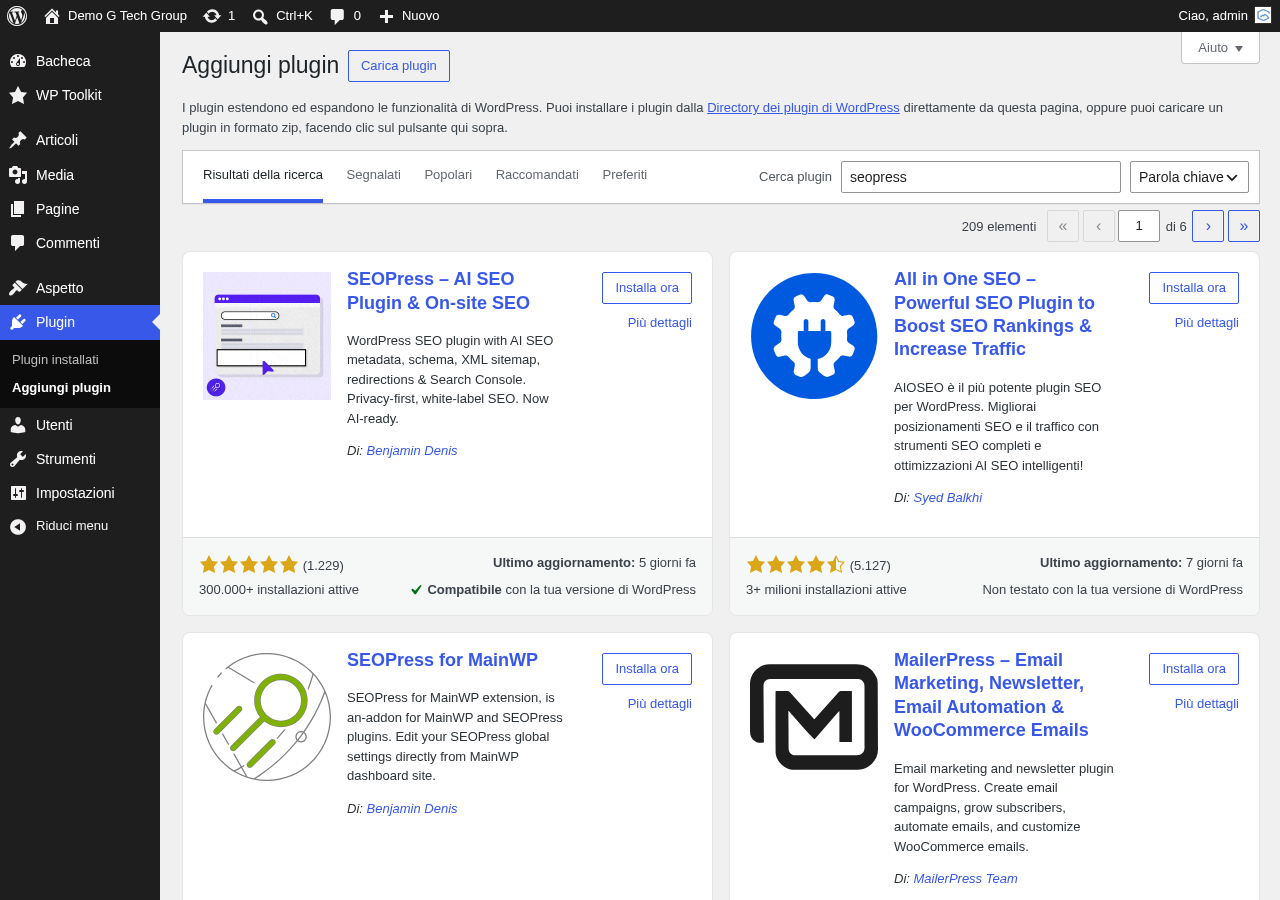The height and width of the screenshot is (900, 1280).
Task: Open Directory dei plugin di WordPress link
Action: (803, 107)
